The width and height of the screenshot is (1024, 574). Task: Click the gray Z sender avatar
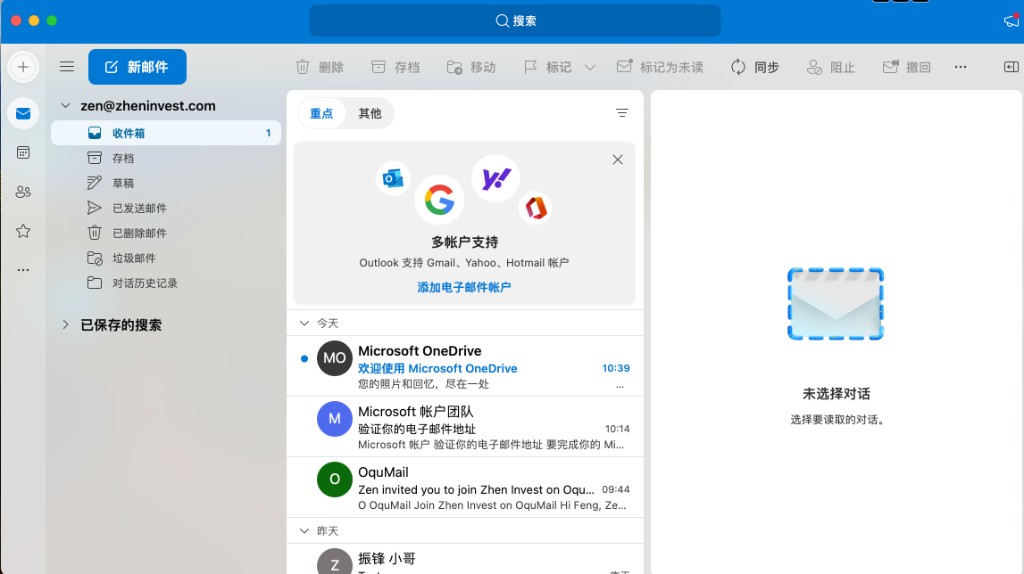[x=334, y=563]
